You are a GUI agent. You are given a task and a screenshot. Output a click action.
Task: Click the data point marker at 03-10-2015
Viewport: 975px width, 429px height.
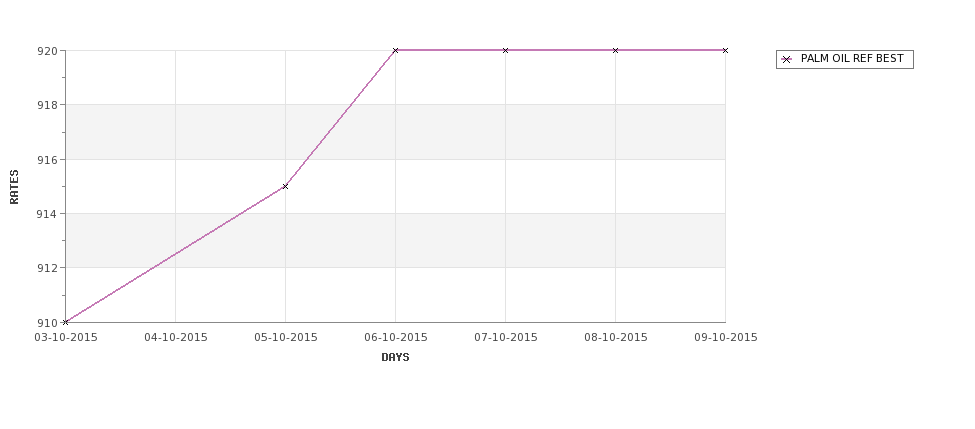tap(65, 322)
